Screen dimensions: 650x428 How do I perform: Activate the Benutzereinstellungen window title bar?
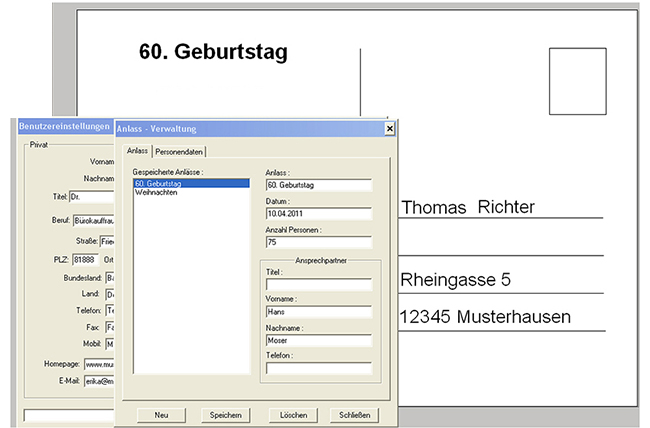click(x=65, y=128)
